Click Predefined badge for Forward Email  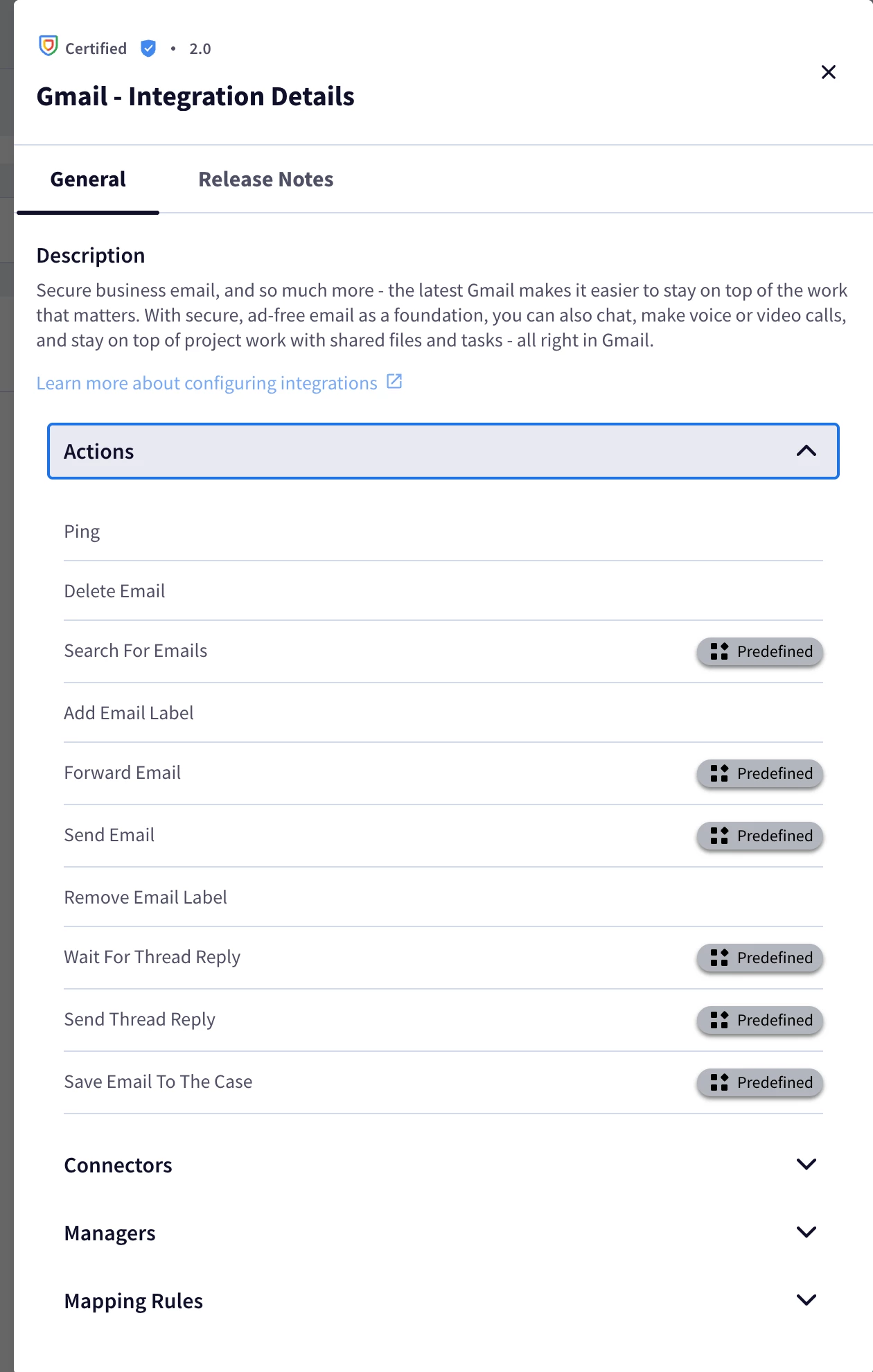point(759,773)
